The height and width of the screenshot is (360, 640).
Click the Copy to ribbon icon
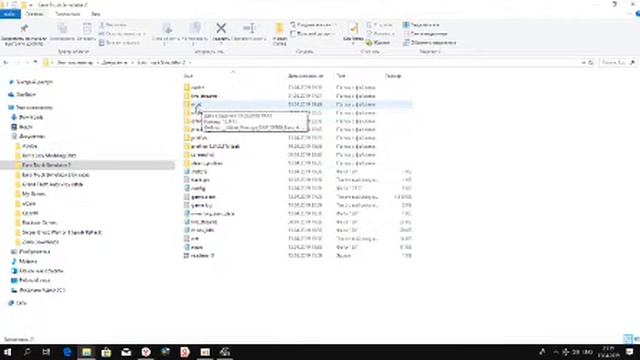(195, 28)
